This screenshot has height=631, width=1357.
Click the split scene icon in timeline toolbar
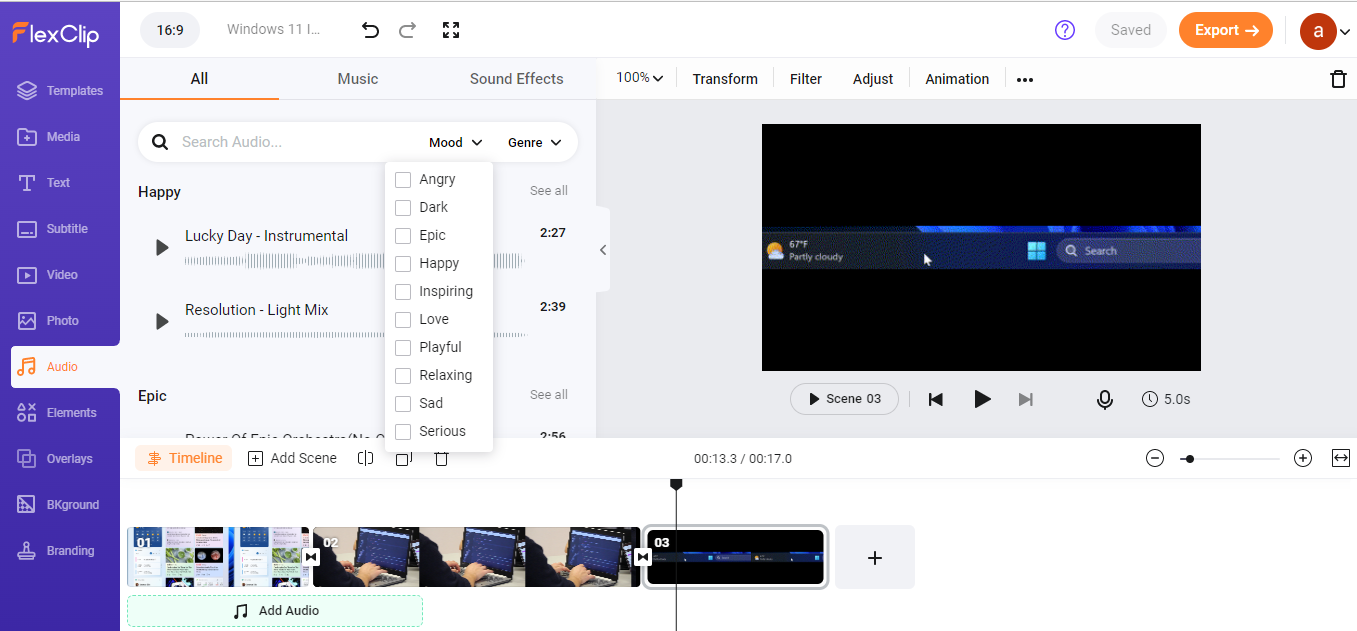366,458
